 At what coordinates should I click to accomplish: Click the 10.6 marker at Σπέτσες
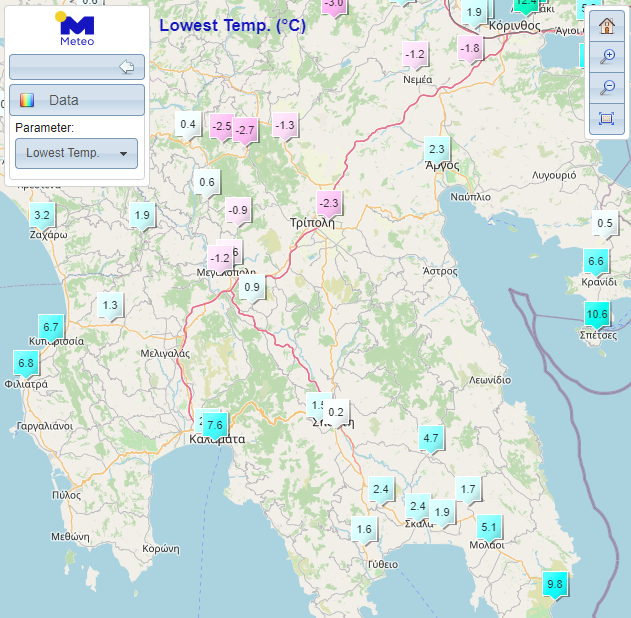(x=597, y=316)
